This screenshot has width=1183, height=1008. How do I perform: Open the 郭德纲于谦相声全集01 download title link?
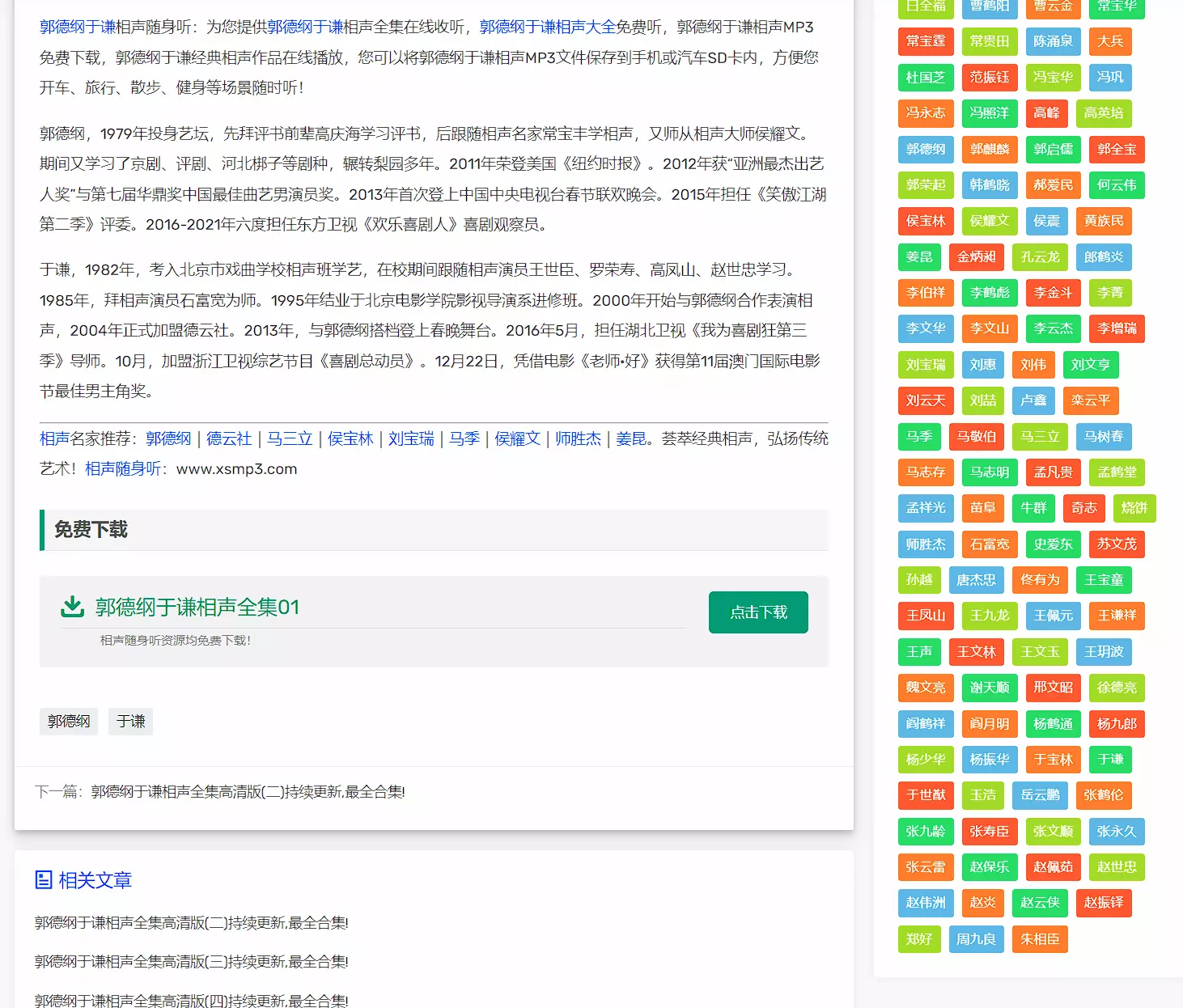[x=197, y=607]
